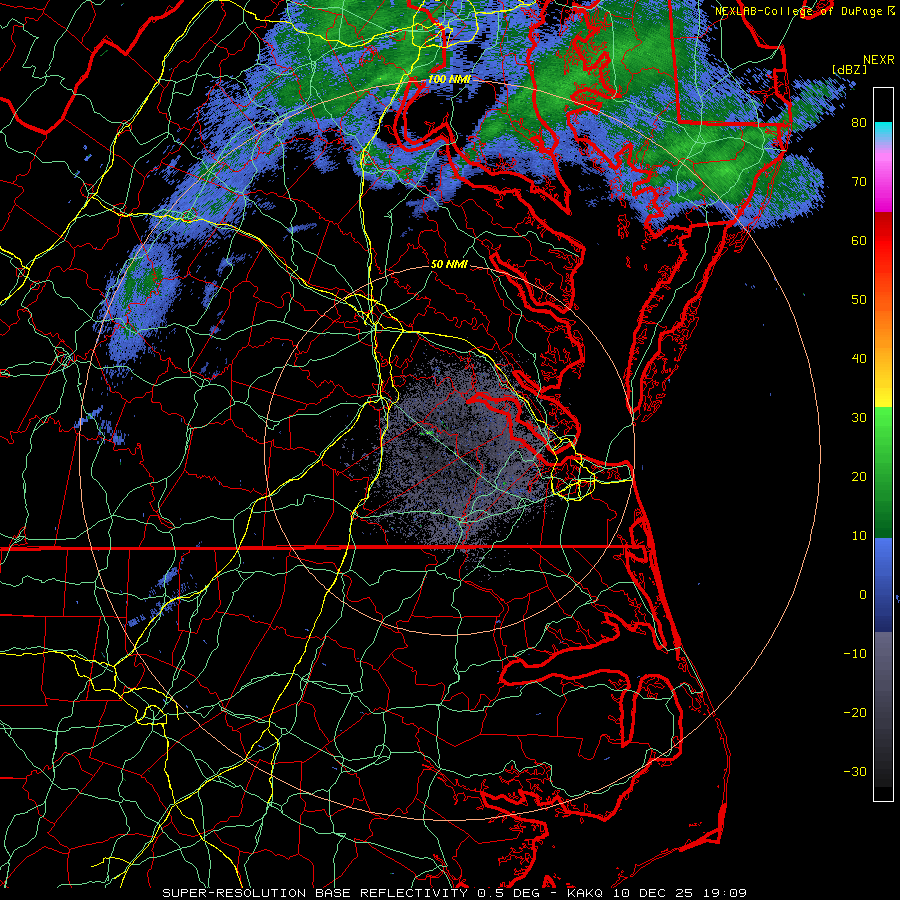Click the -30 dBZ scale value

[x=855, y=771]
